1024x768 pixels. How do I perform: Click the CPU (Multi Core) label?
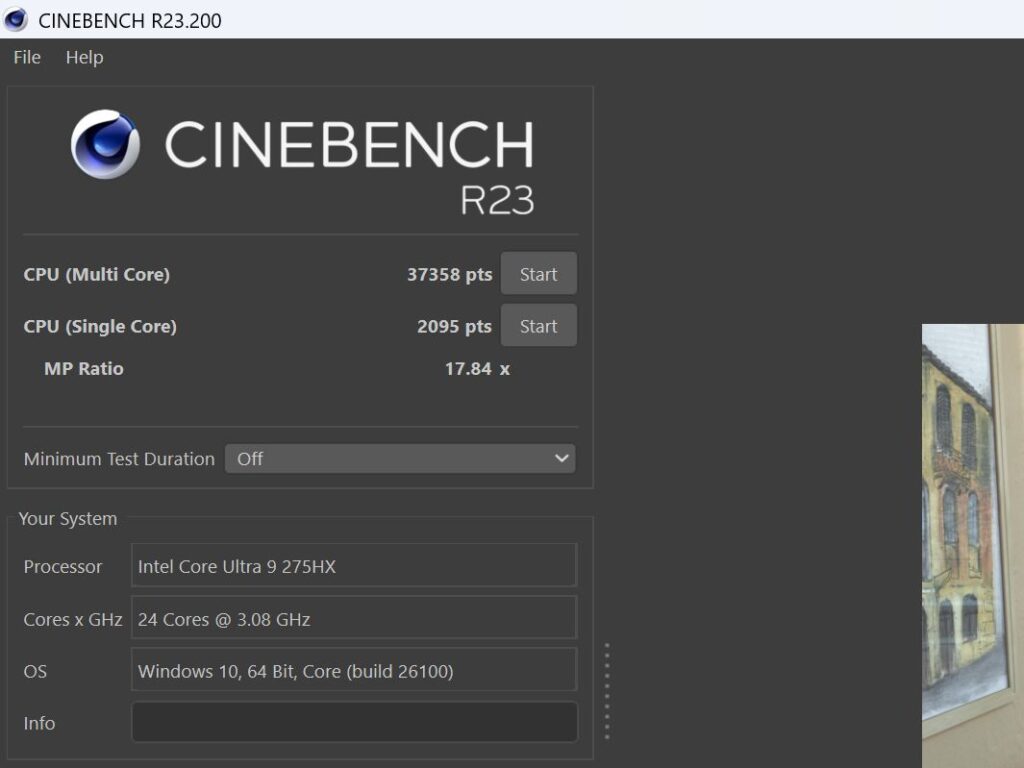pos(97,274)
